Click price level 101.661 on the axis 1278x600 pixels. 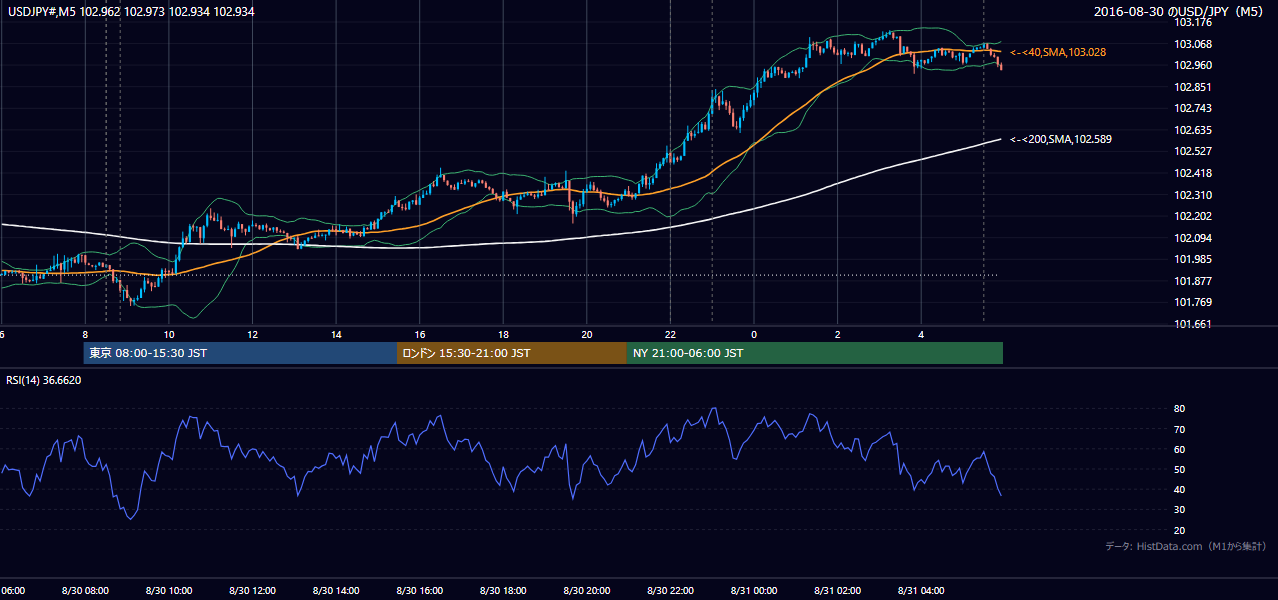point(1192,325)
